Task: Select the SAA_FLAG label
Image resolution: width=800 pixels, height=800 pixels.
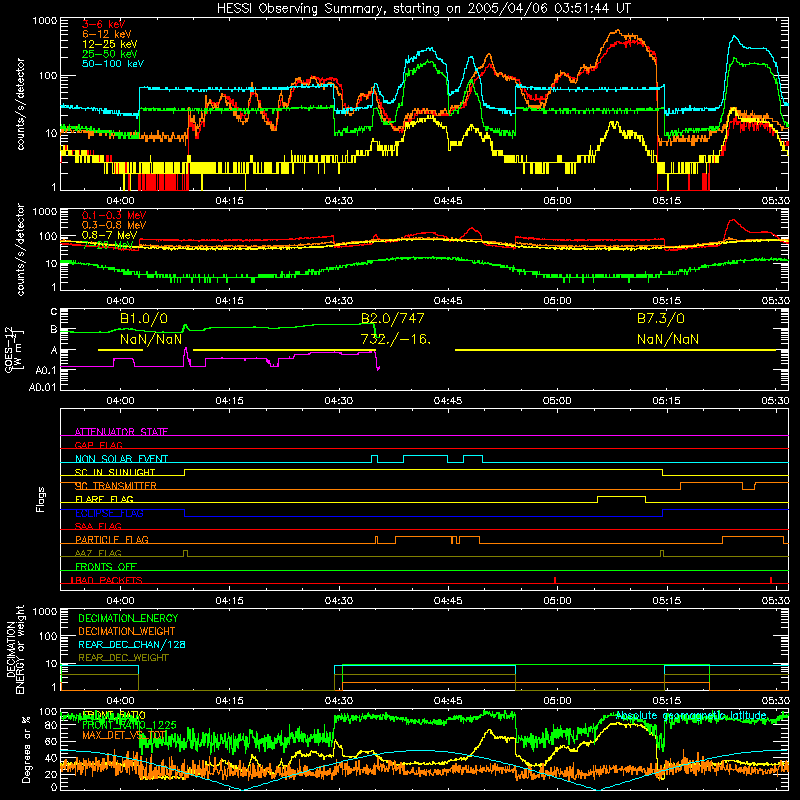Action: tap(98, 526)
